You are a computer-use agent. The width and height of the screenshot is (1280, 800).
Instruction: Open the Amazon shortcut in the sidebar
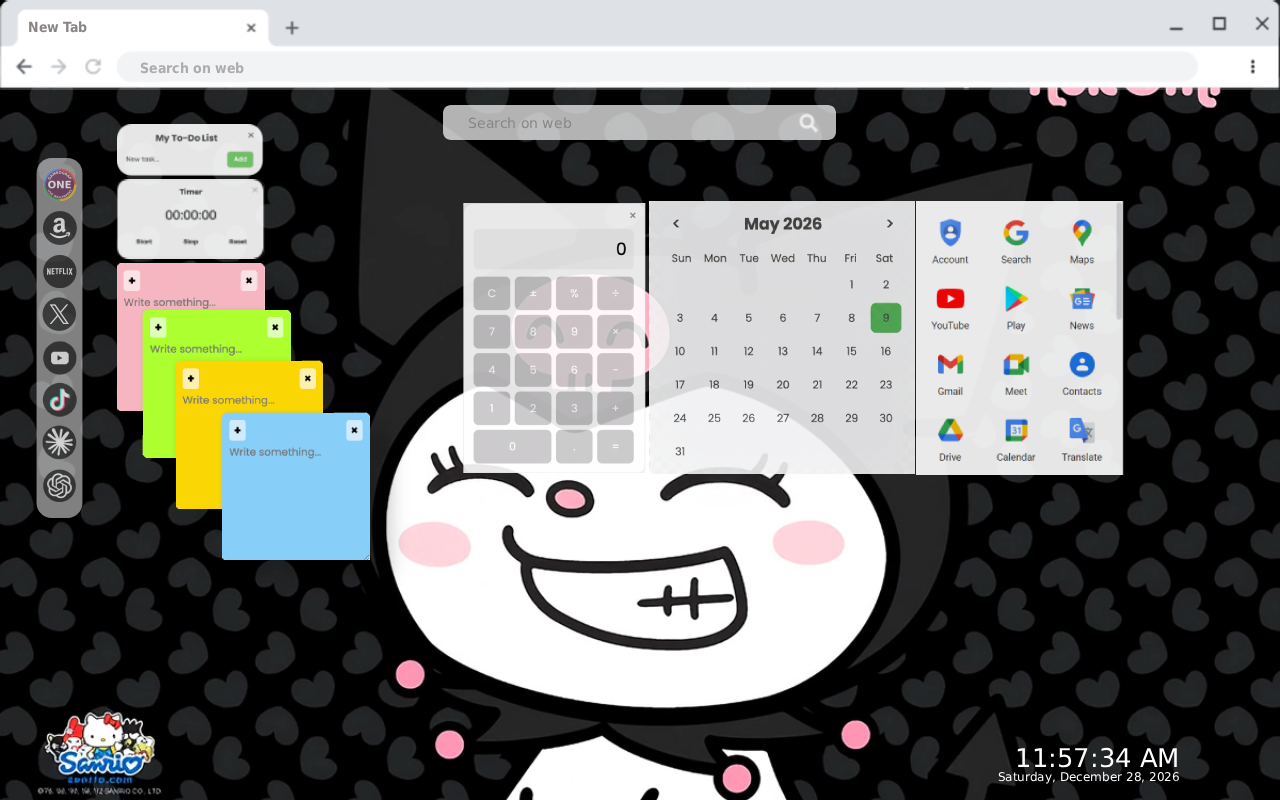[60, 228]
